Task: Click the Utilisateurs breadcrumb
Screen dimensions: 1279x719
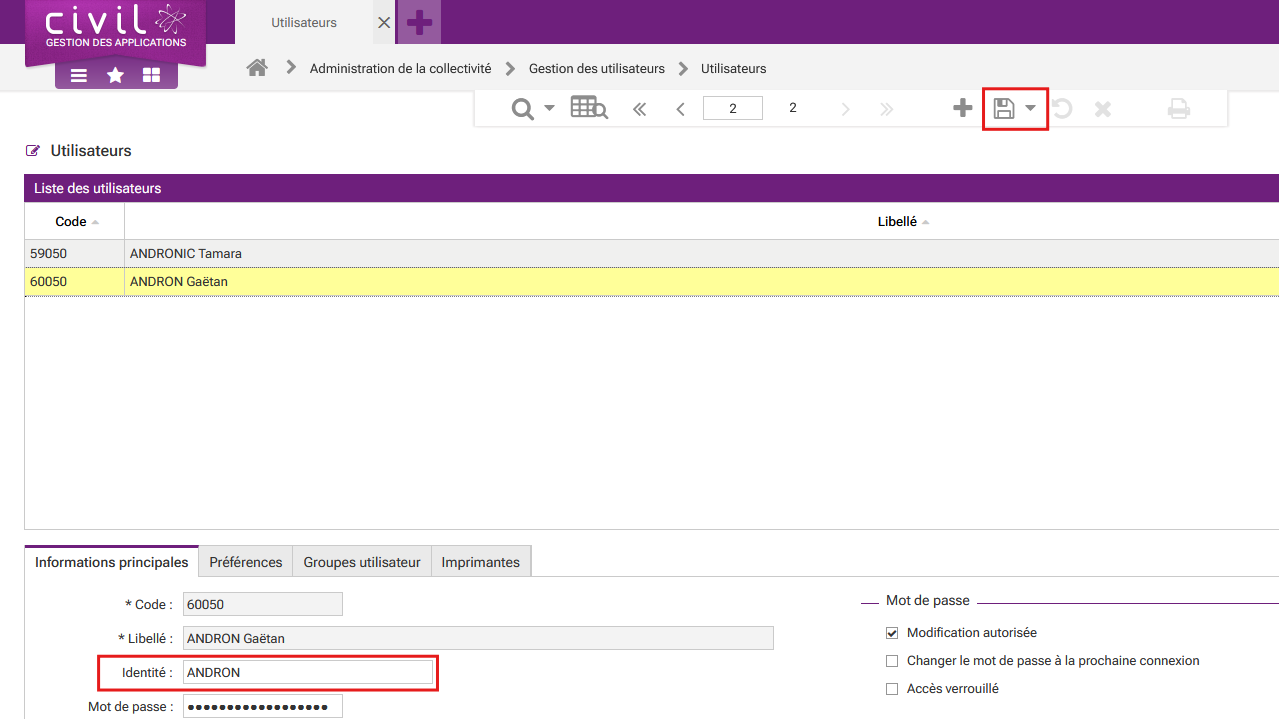Action: (x=734, y=69)
